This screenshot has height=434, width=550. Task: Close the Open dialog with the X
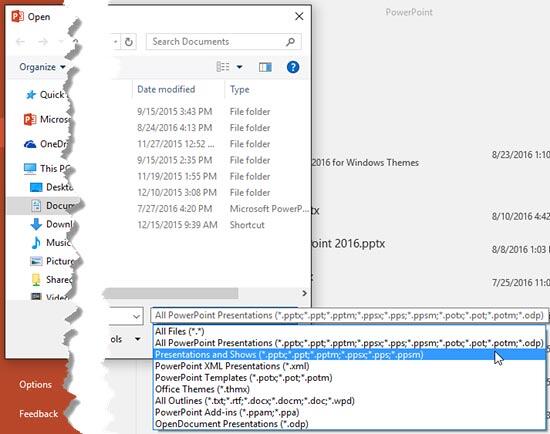(299, 16)
